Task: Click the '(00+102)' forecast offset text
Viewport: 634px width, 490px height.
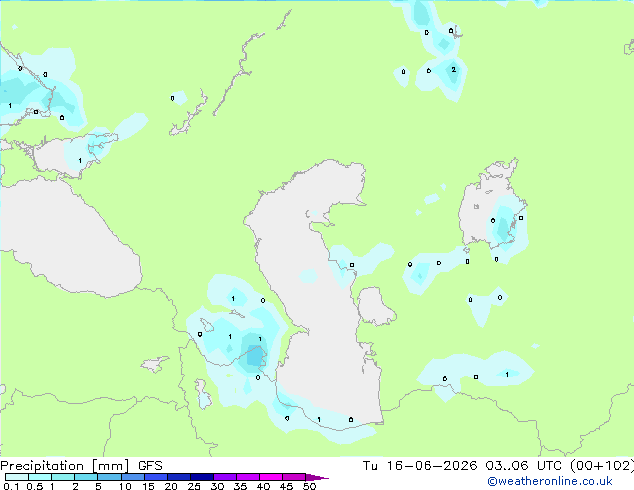Action: (x=602, y=466)
